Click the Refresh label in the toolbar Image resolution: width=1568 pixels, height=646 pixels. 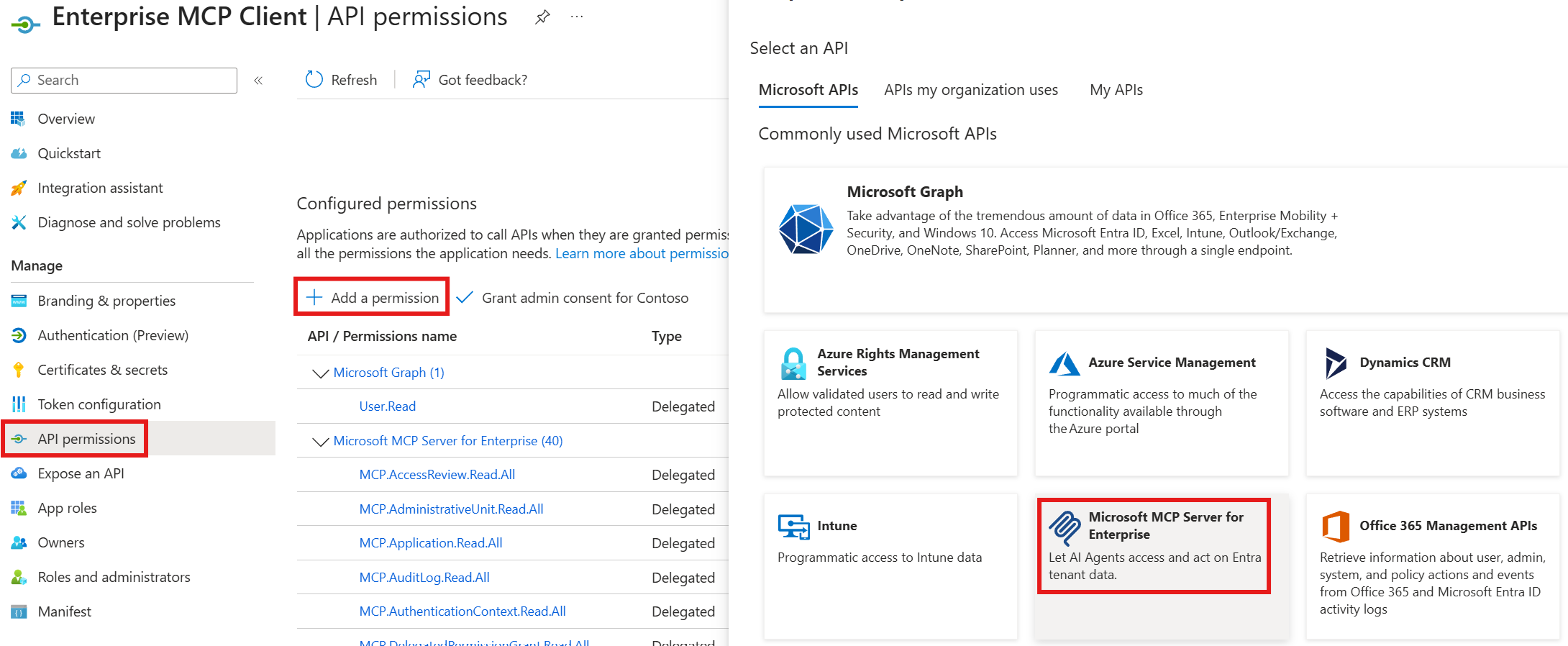354,80
